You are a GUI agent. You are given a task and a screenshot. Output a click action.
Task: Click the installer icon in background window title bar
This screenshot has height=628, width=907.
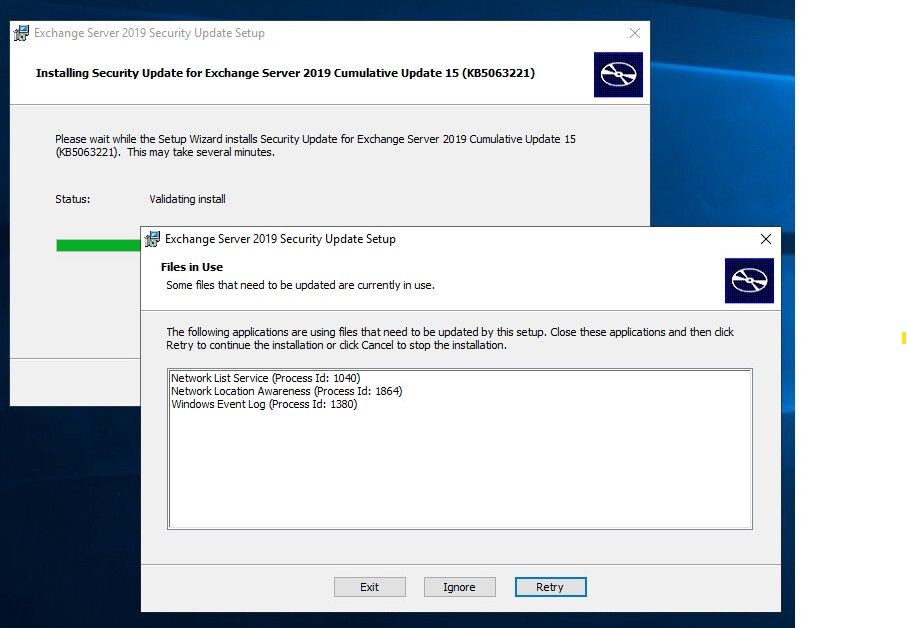(x=21, y=33)
